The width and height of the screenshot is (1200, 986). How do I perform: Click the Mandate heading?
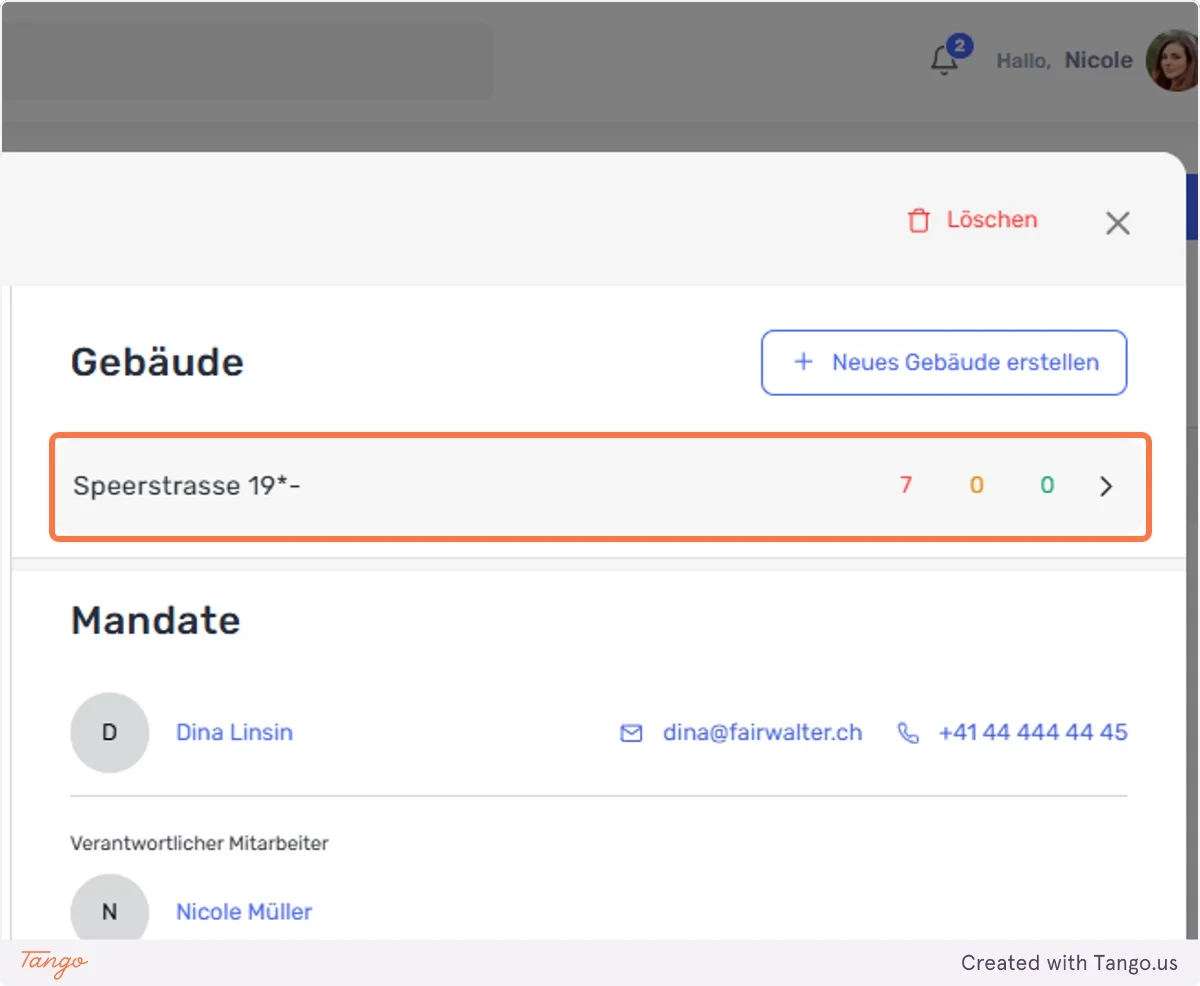pos(156,621)
